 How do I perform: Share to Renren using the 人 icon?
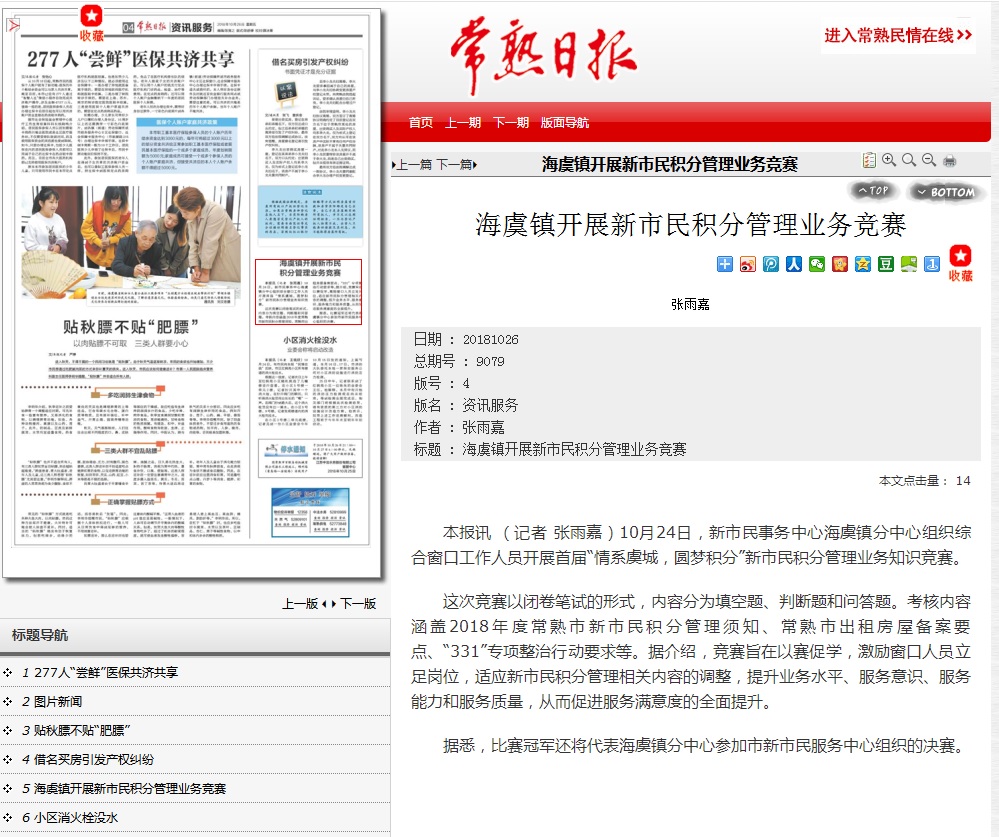(x=794, y=264)
